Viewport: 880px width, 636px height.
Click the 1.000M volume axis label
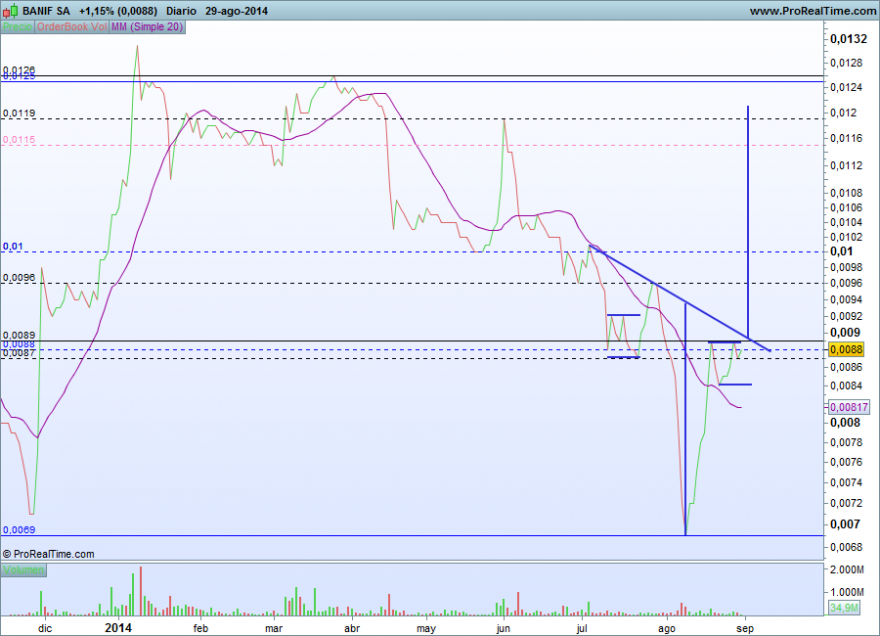tap(847, 592)
